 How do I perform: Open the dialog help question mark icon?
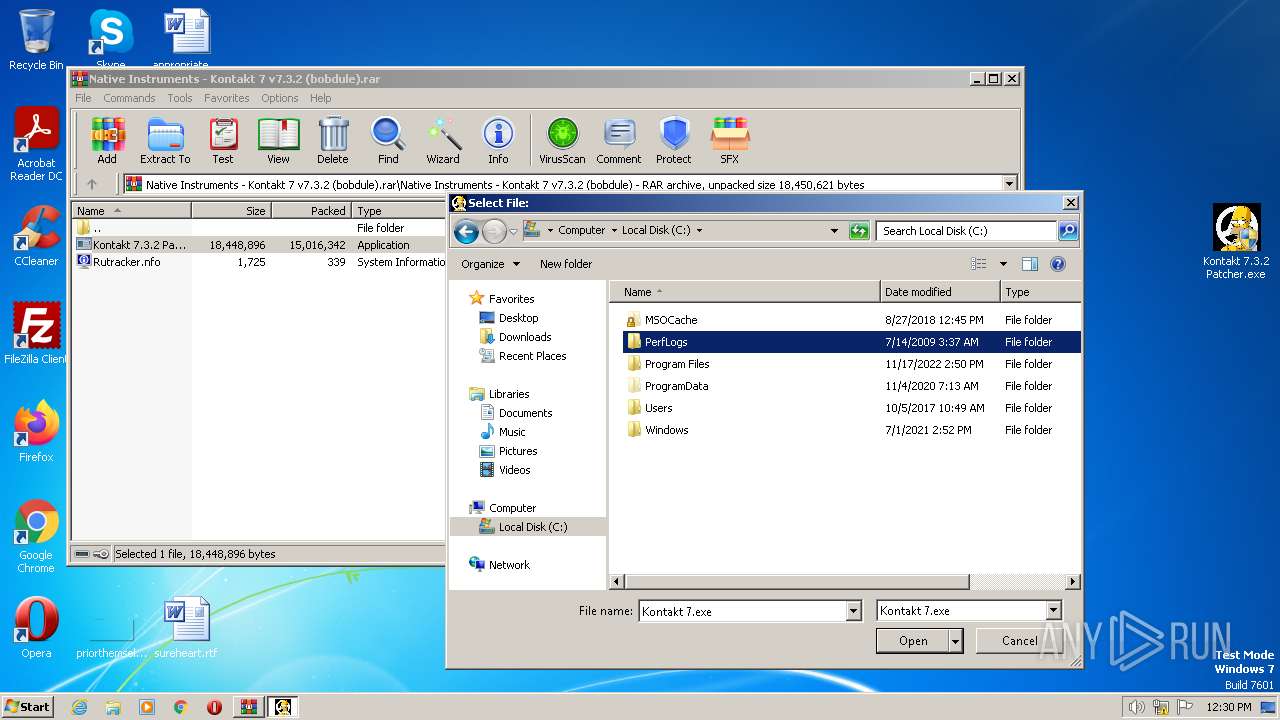tap(1058, 264)
